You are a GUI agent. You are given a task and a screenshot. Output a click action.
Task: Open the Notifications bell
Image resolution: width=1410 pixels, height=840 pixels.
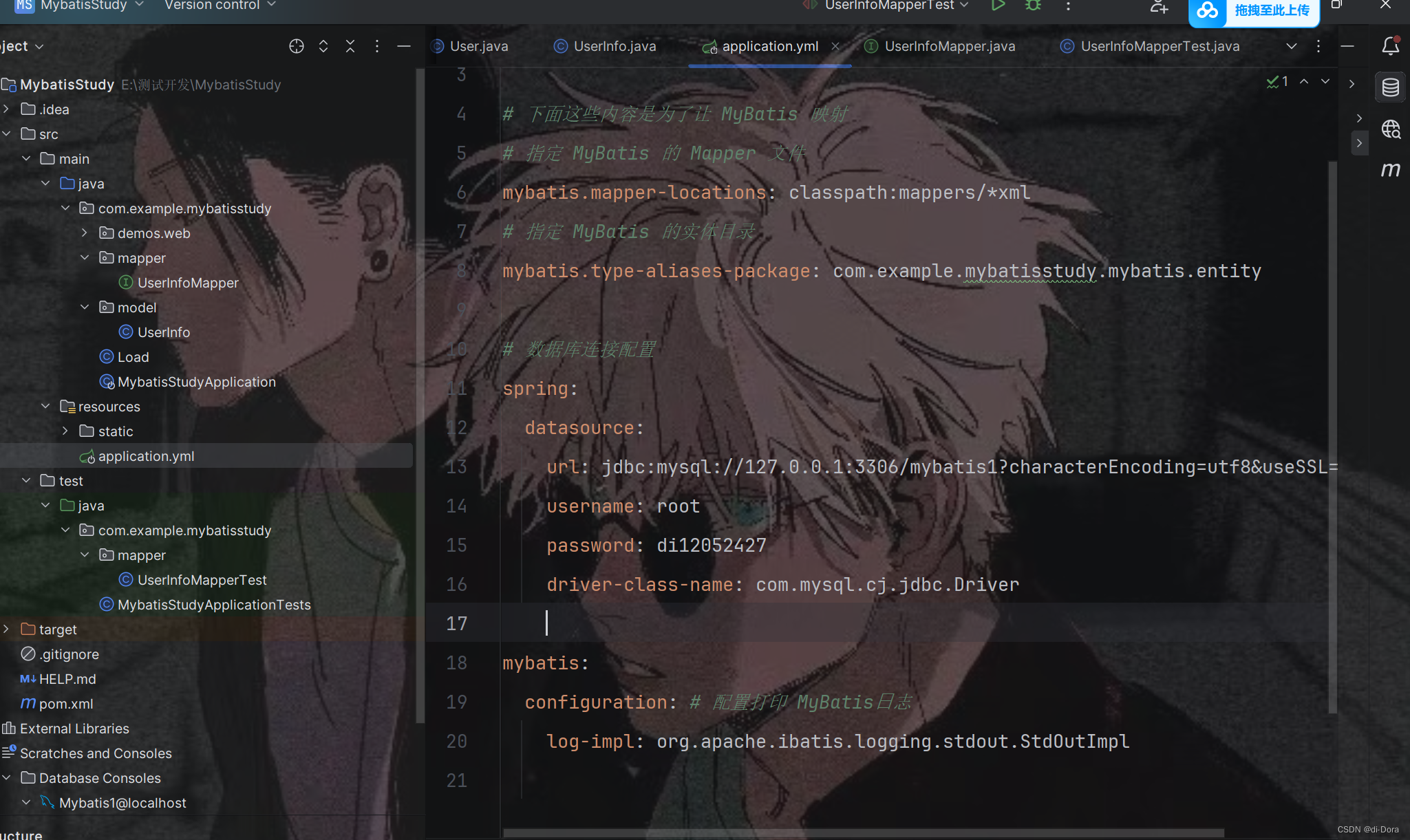point(1390,46)
